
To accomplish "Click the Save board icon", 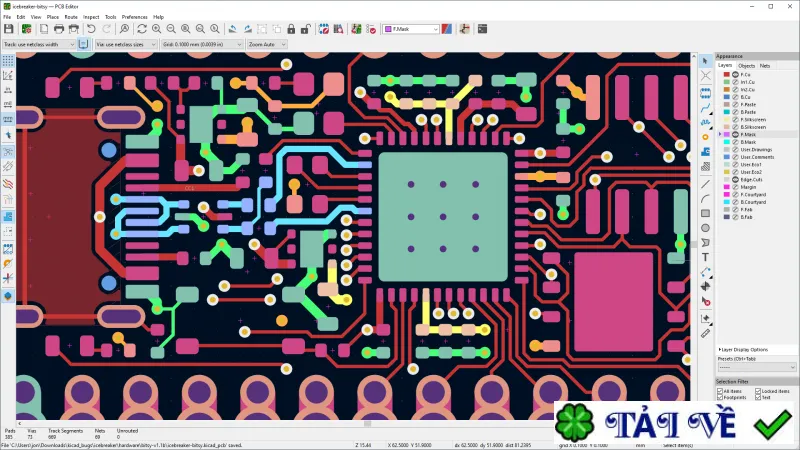I will click(x=9, y=29).
